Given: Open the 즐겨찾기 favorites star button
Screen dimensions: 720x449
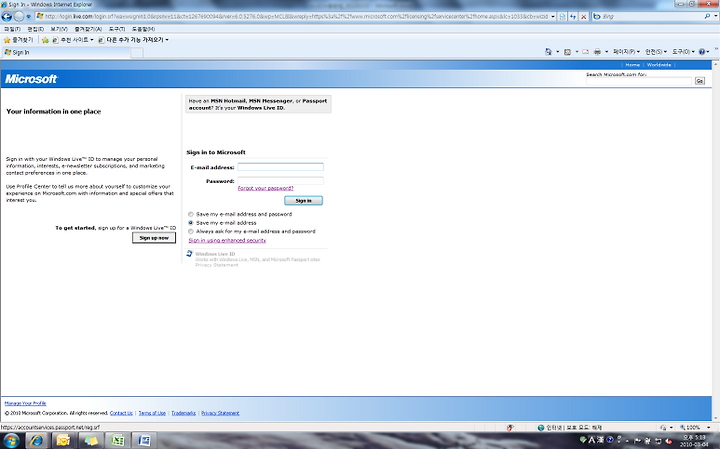Looking at the screenshot, I should point(18,40).
